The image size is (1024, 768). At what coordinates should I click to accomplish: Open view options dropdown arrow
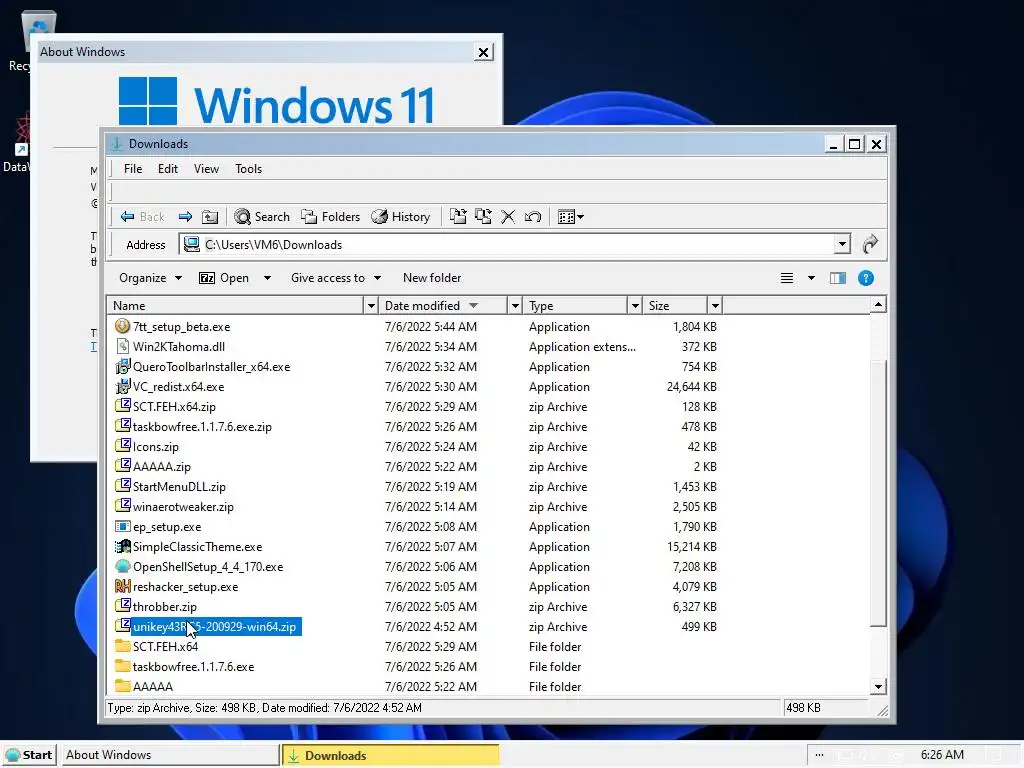[x=811, y=278]
